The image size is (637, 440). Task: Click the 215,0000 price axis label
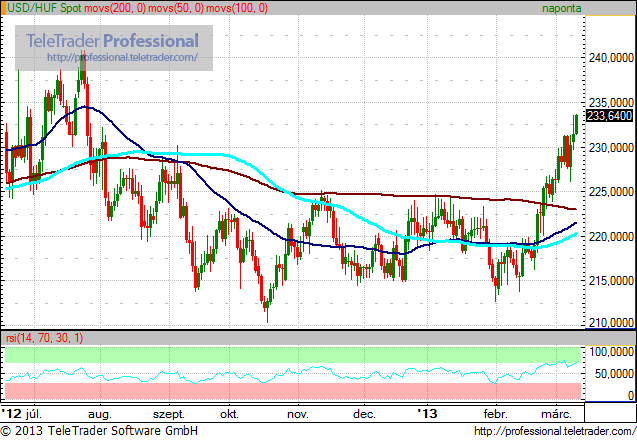611,281
